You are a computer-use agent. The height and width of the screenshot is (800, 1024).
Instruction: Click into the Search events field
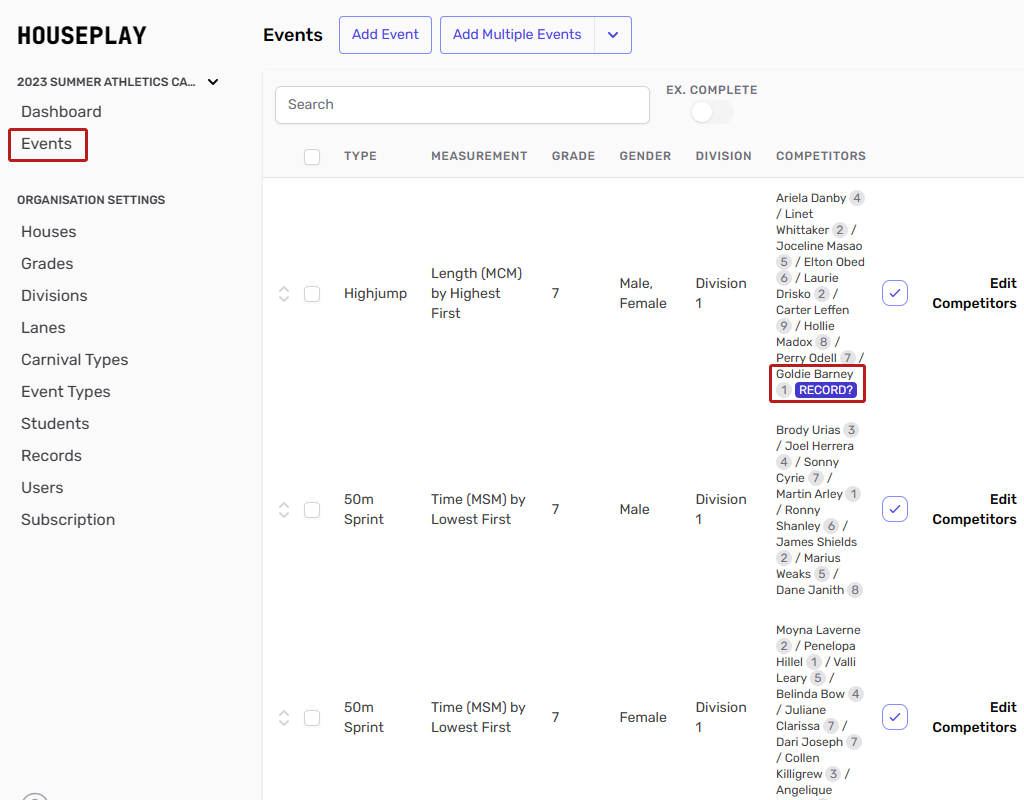[x=462, y=105]
